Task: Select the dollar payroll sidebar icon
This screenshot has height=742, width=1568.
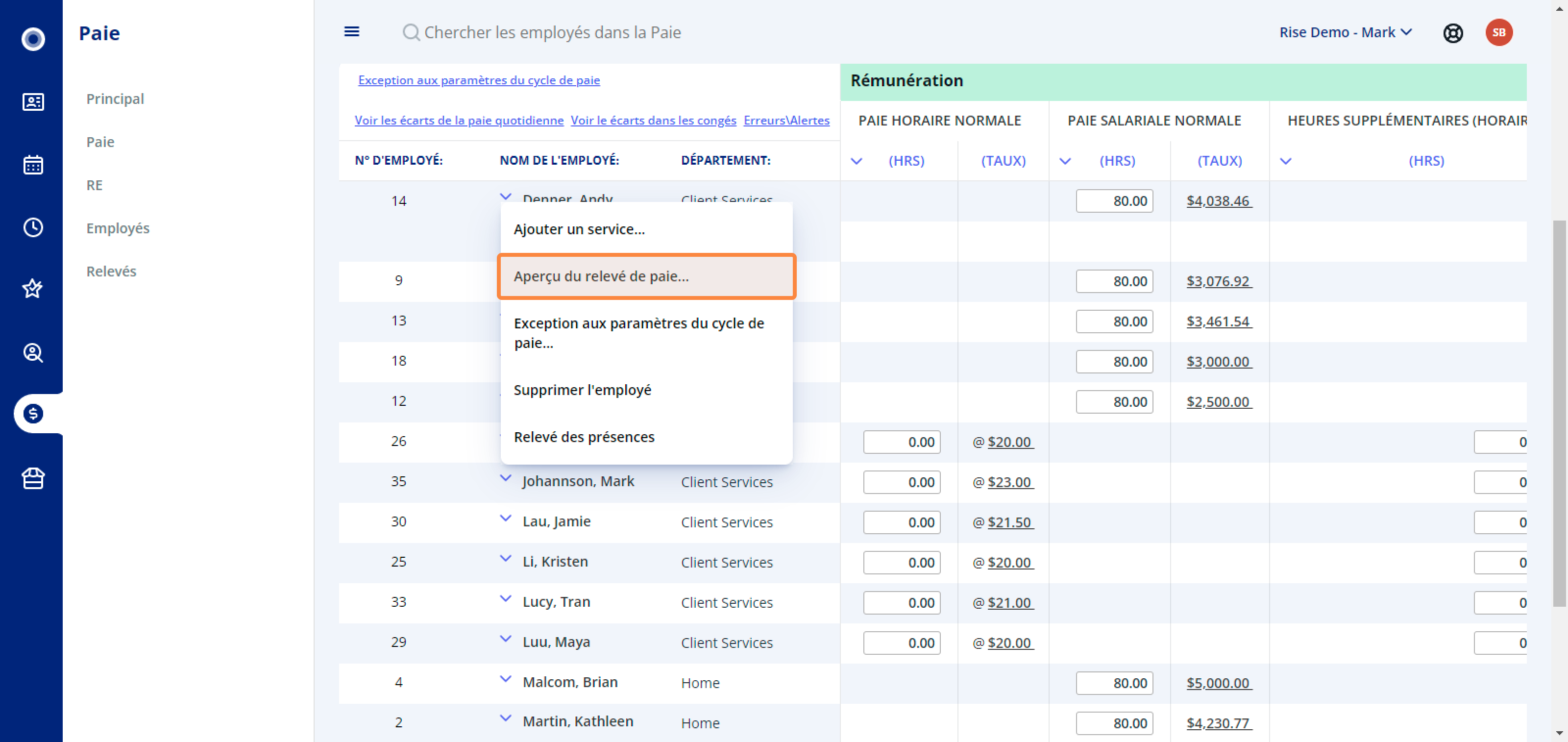Action: [x=33, y=414]
